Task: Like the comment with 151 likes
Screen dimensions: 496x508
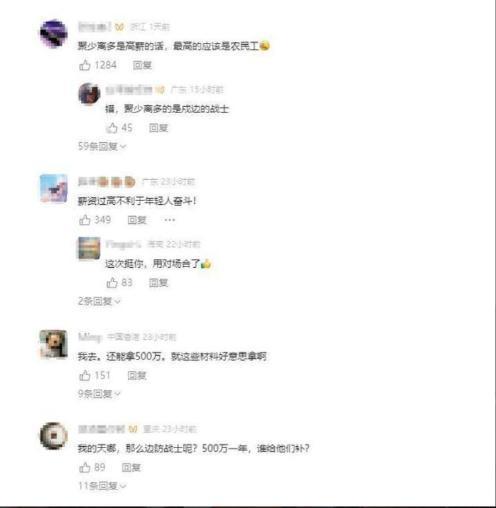Action: [85, 375]
